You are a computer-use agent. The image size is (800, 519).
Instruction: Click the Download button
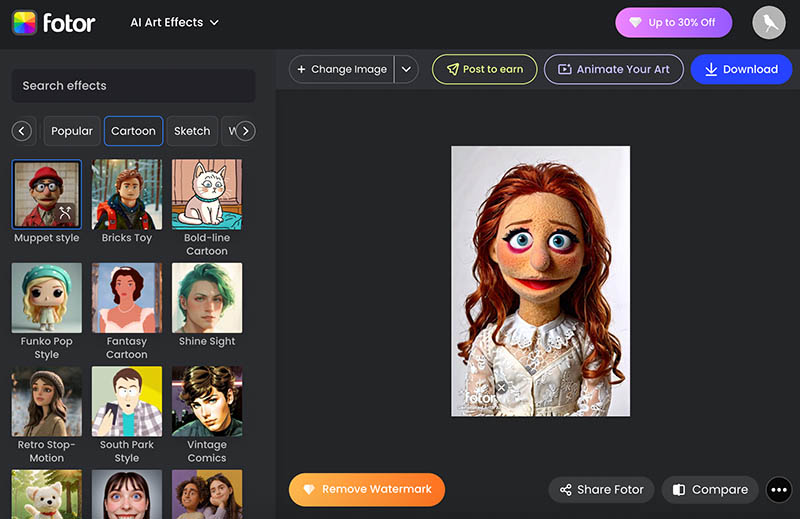(741, 69)
